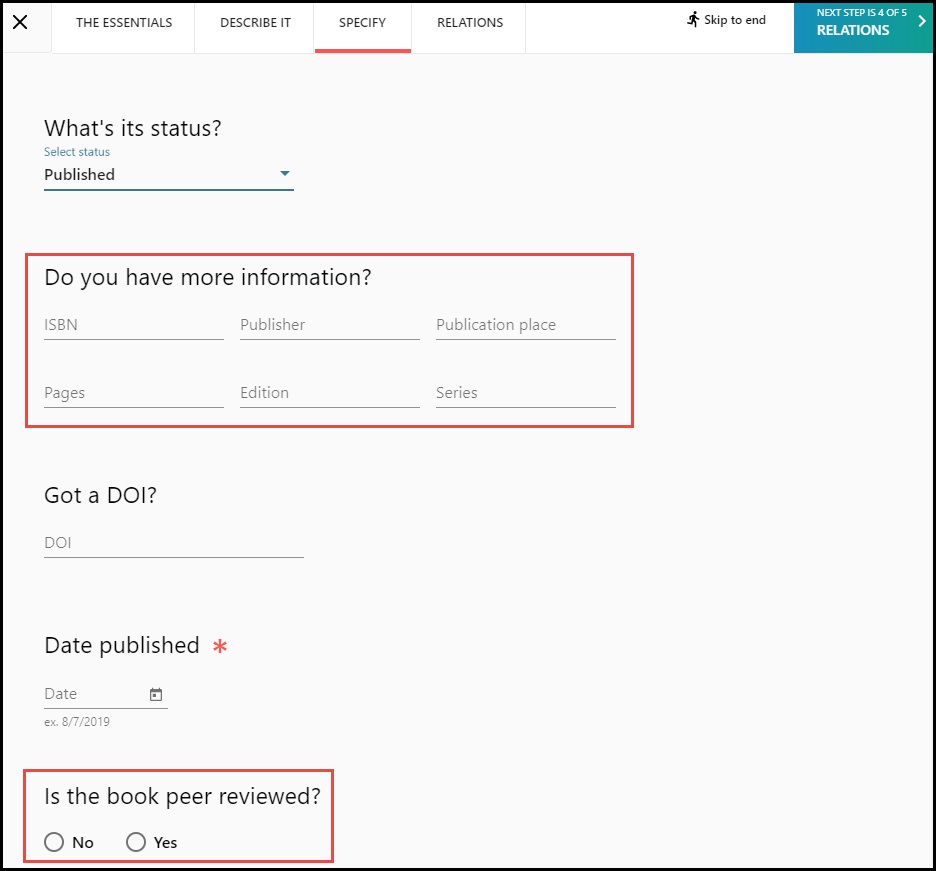The height and width of the screenshot is (871, 936).
Task: Close the form with the X icon
Action: (20, 22)
